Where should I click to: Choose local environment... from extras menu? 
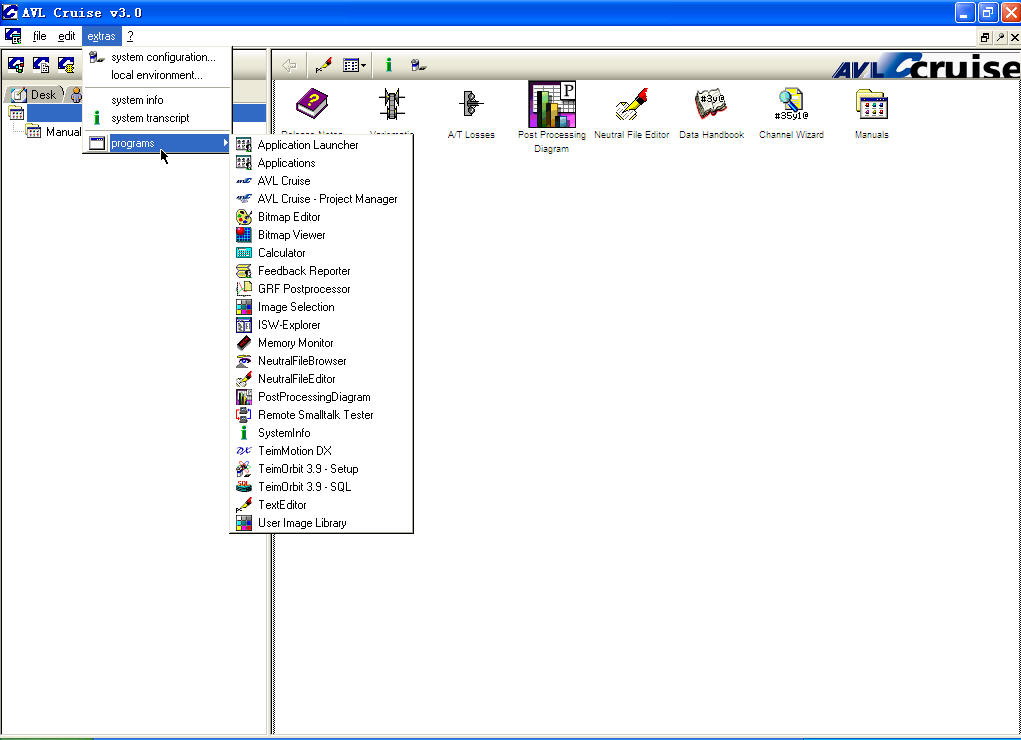pyautogui.click(x=158, y=75)
